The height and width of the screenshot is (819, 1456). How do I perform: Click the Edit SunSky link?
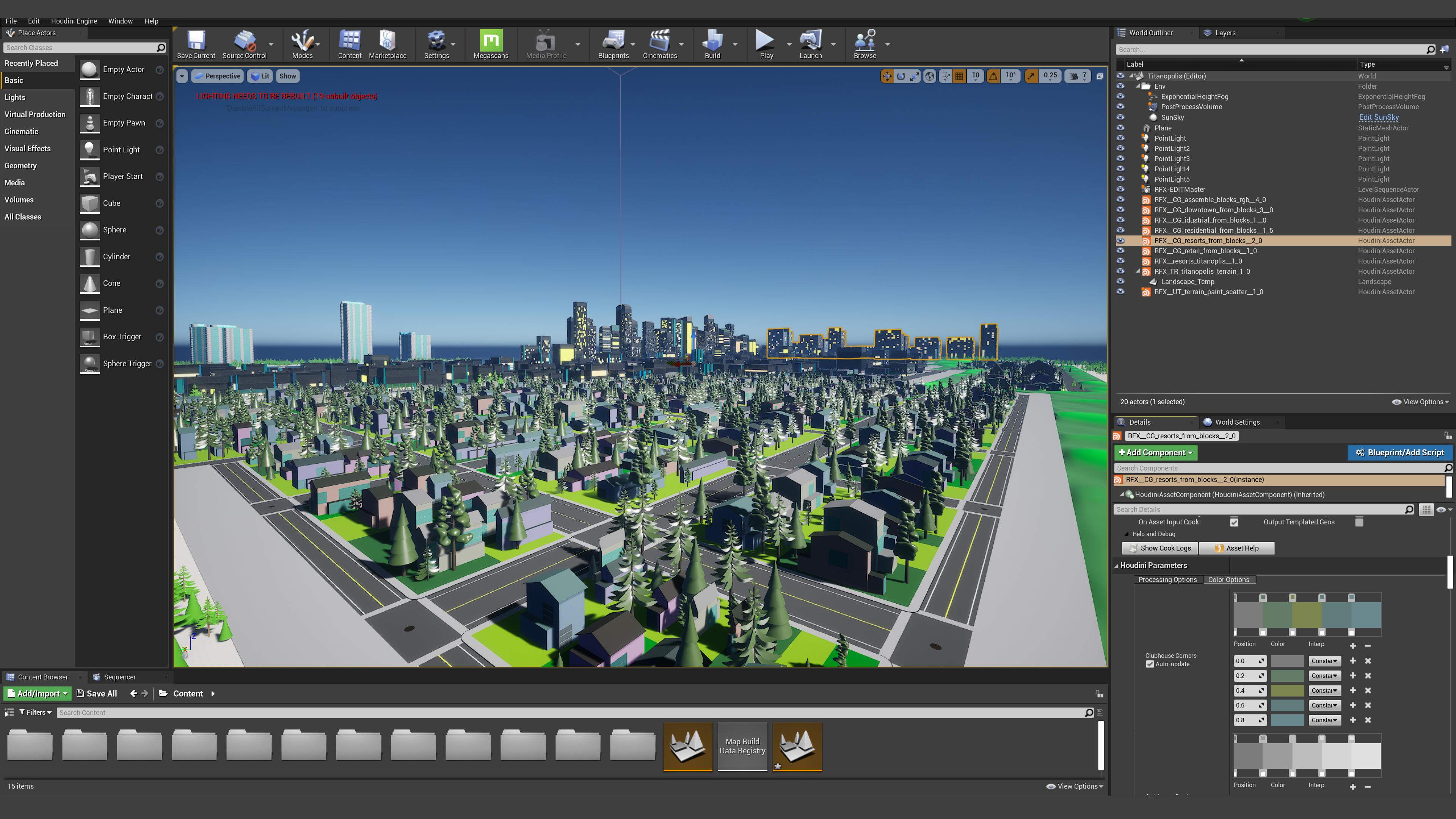tap(1379, 117)
